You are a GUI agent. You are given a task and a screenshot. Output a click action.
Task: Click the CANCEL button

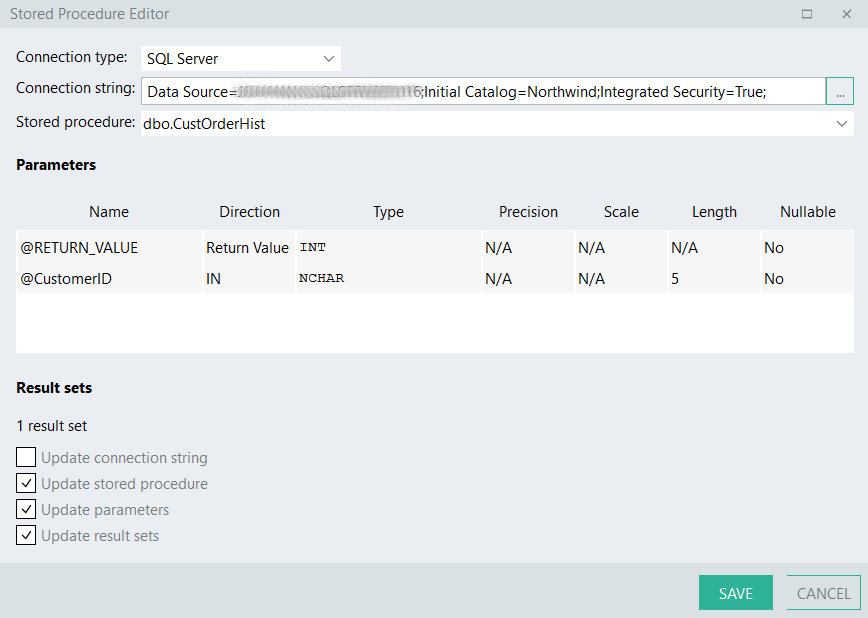pos(823,592)
